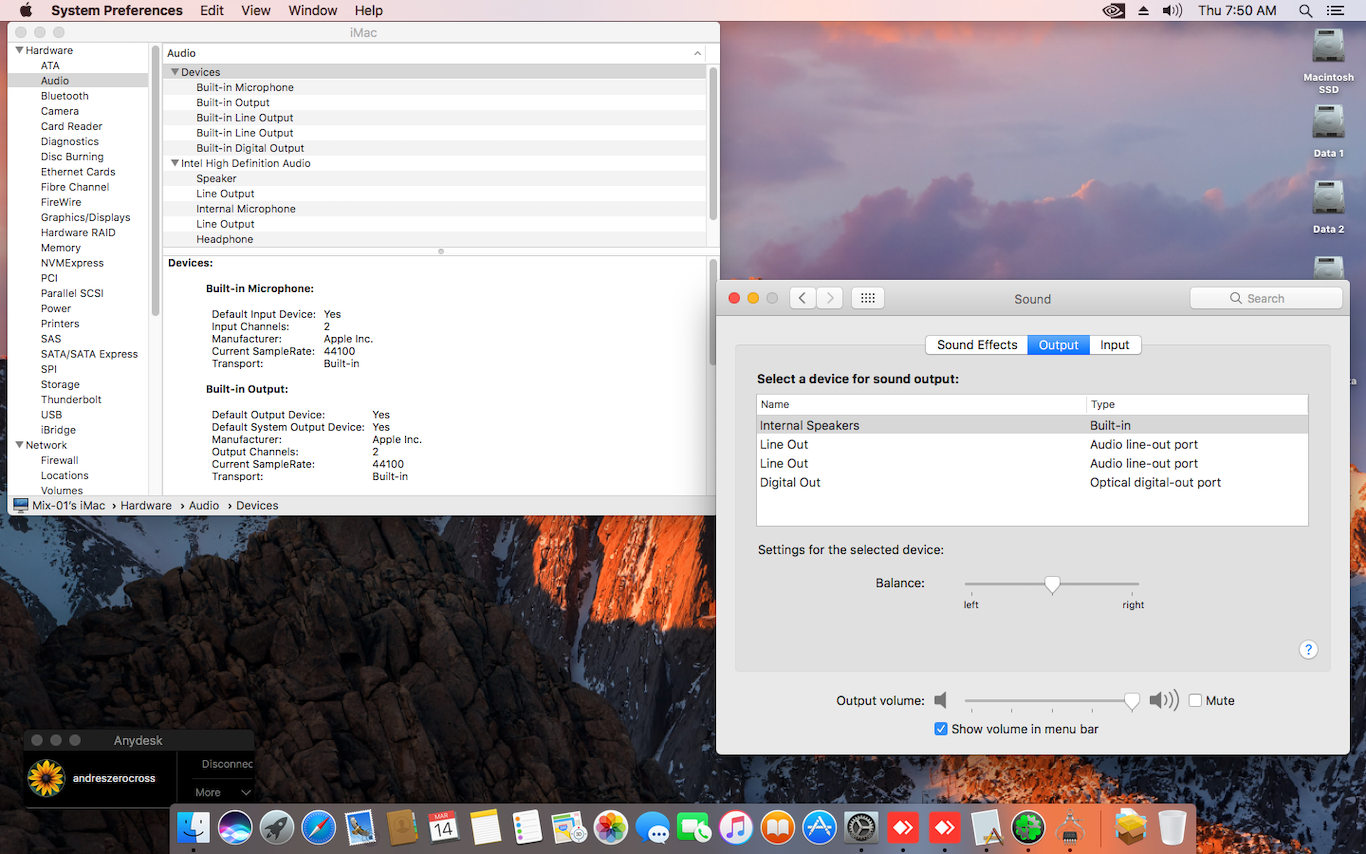Switch to the Sound Effects tab
Screen dimensions: 1366x854
tap(977, 345)
